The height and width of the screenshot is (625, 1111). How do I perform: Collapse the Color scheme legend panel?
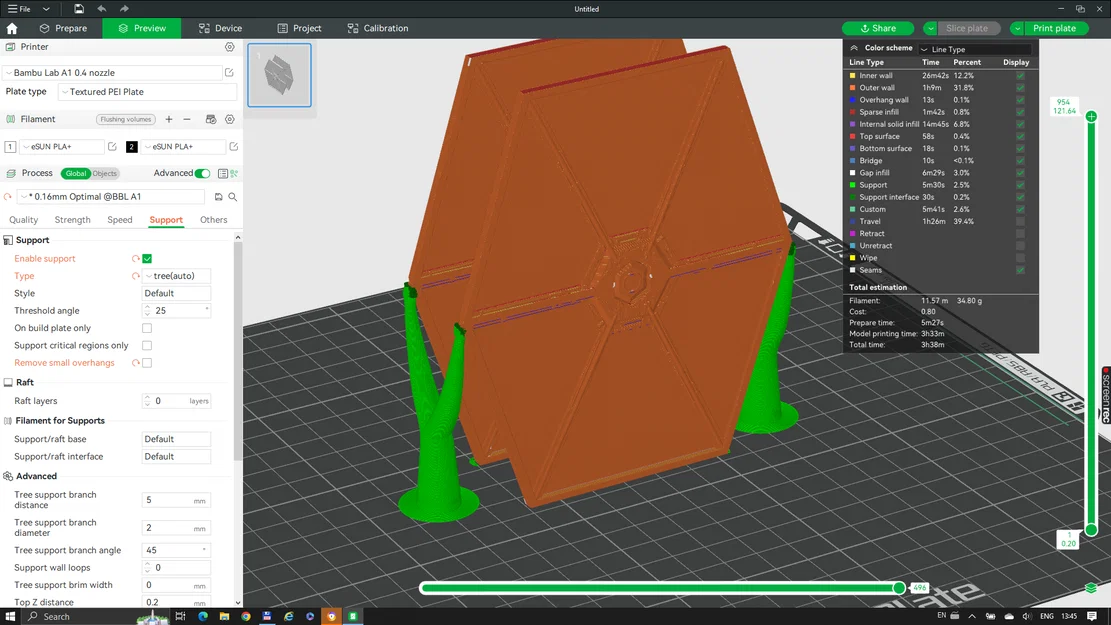pyautogui.click(x=854, y=48)
